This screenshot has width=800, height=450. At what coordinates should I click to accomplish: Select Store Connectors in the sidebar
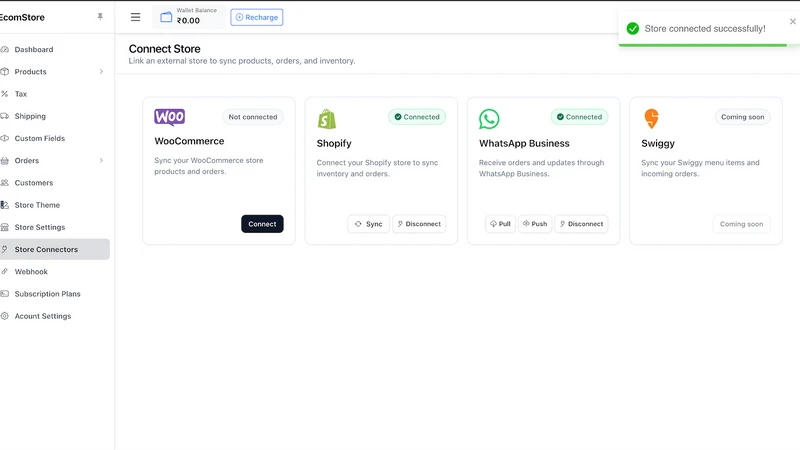(x=55, y=249)
